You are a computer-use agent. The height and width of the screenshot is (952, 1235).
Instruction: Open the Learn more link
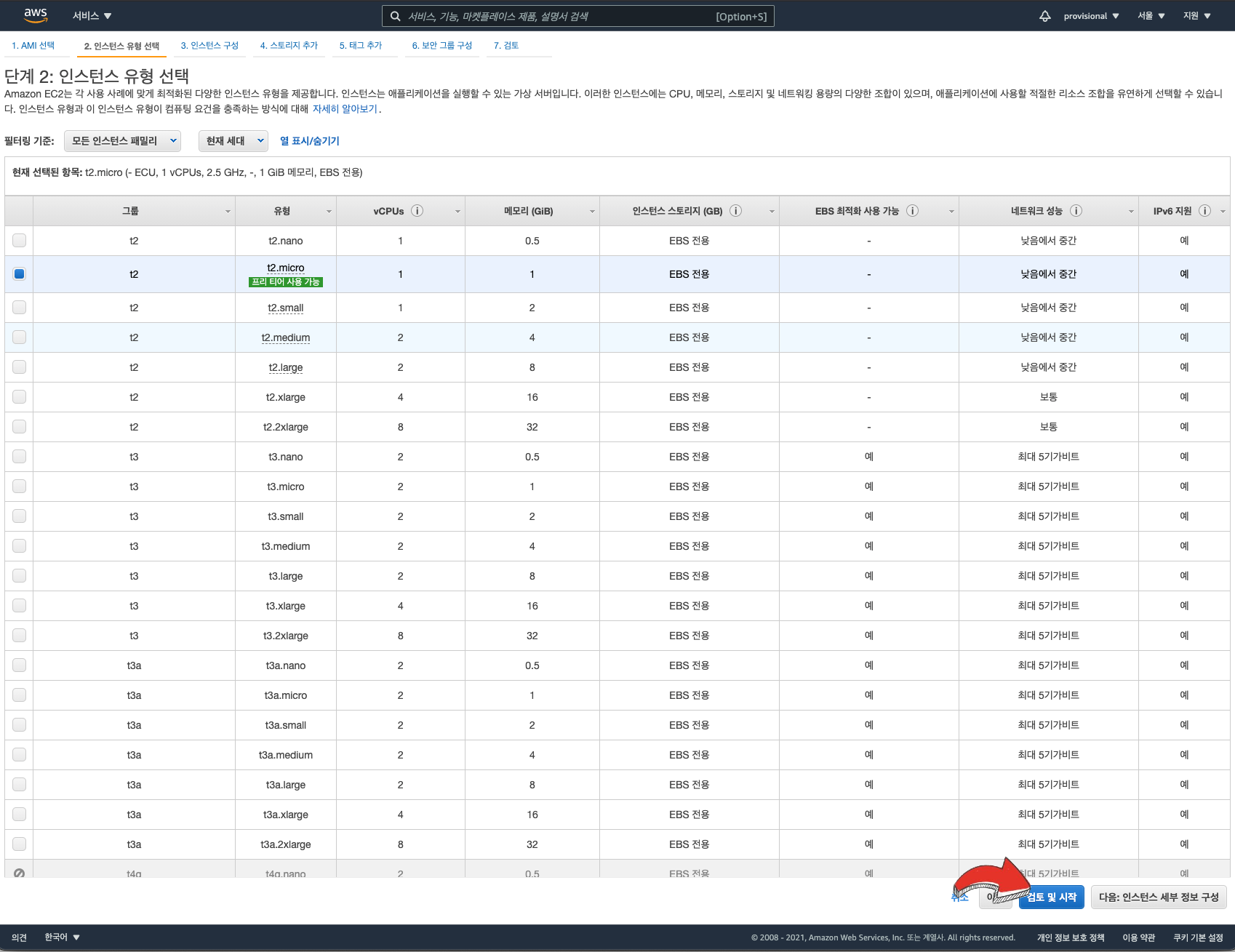[345, 109]
